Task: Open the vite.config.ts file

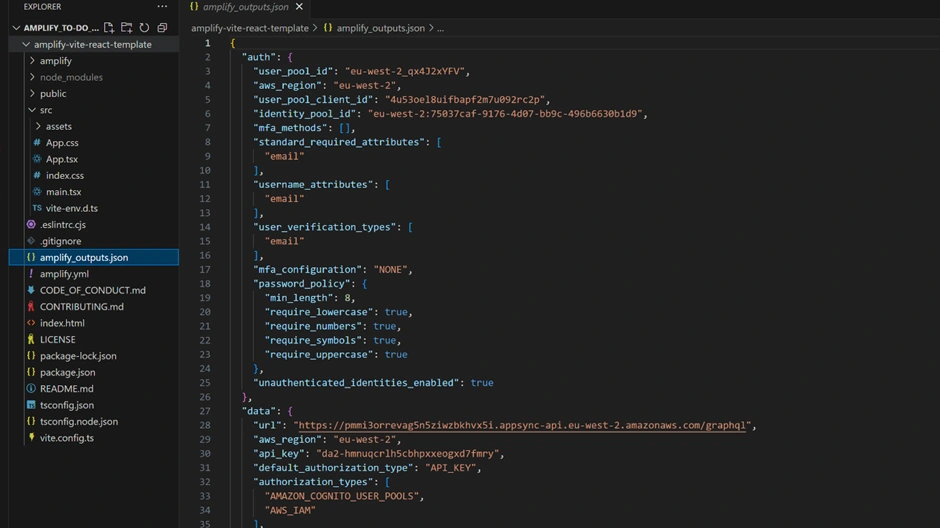Action: point(66,438)
